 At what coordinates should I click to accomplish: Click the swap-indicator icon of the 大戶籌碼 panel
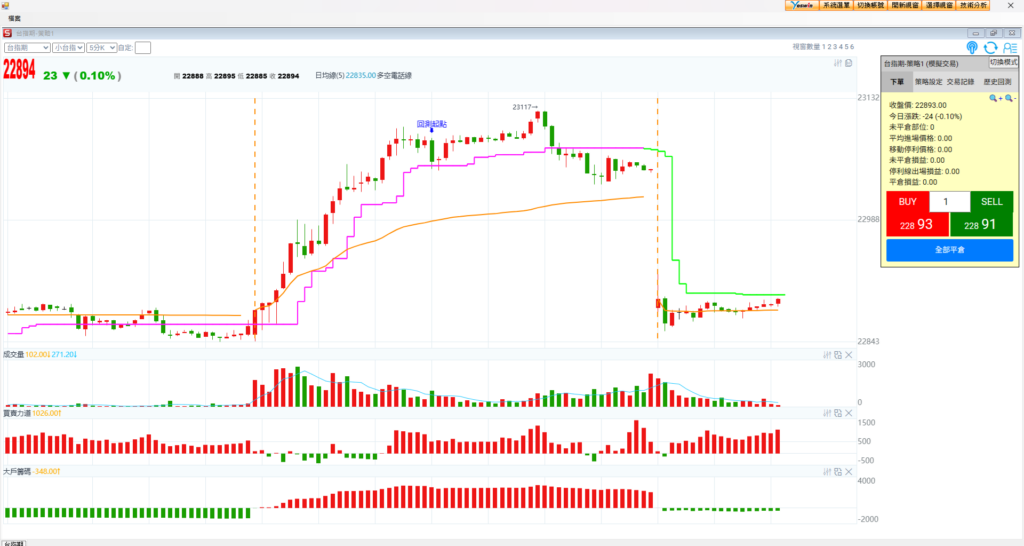838,472
